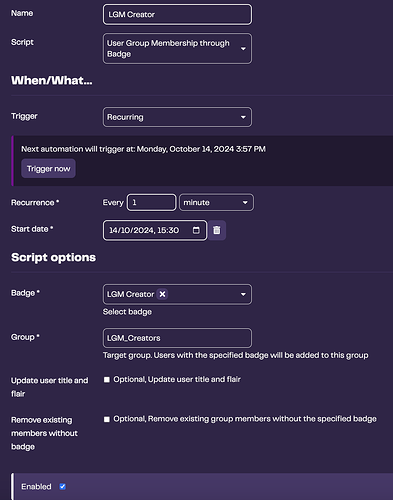Expand the Badge dropdown arrow
Viewport: 393px width, 500px height.
pyautogui.click(x=243, y=294)
